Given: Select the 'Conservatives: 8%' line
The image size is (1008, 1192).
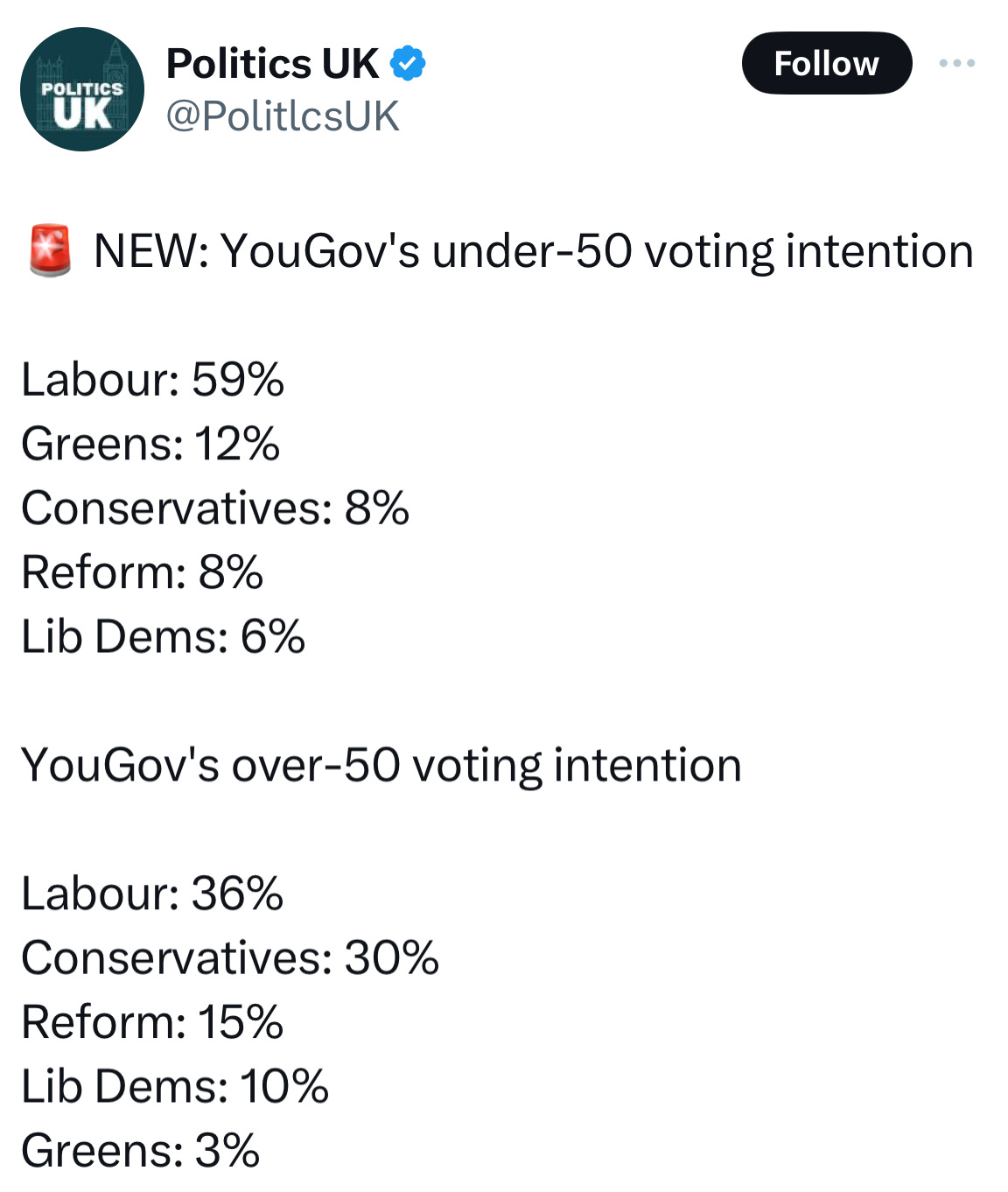Looking at the screenshot, I should [214, 508].
